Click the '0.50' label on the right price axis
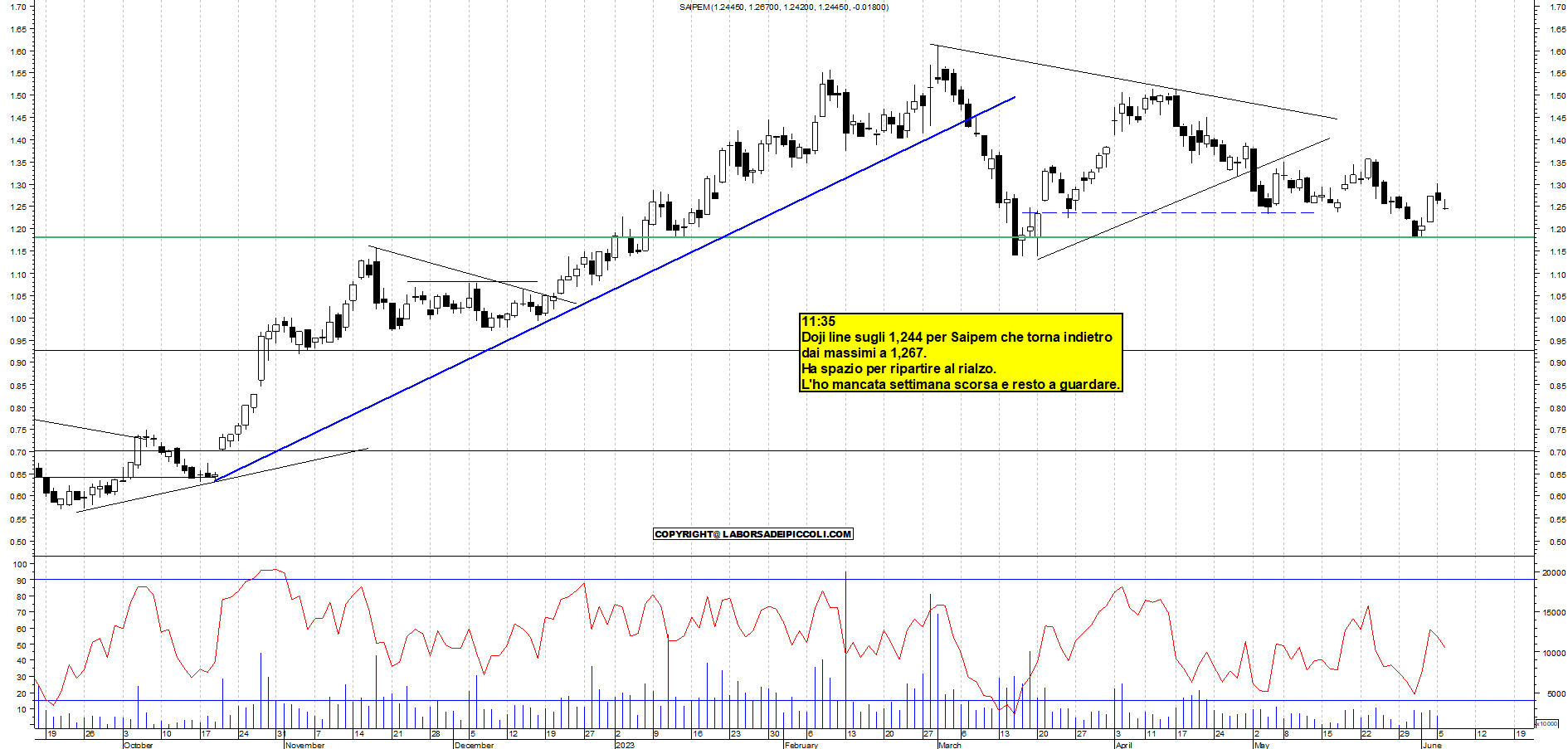 click(1557, 542)
